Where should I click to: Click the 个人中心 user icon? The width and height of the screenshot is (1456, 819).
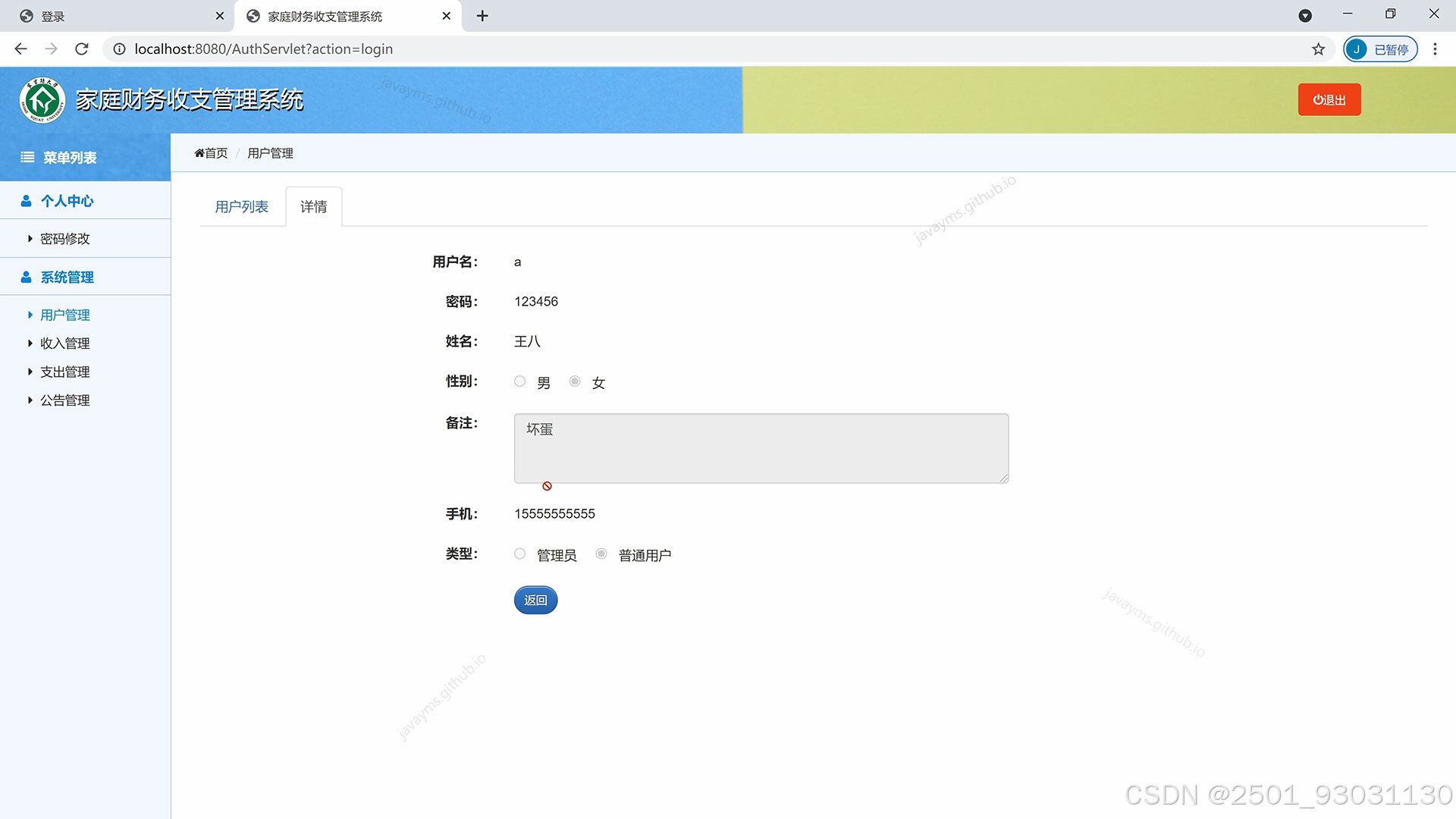tap(27, 201)
